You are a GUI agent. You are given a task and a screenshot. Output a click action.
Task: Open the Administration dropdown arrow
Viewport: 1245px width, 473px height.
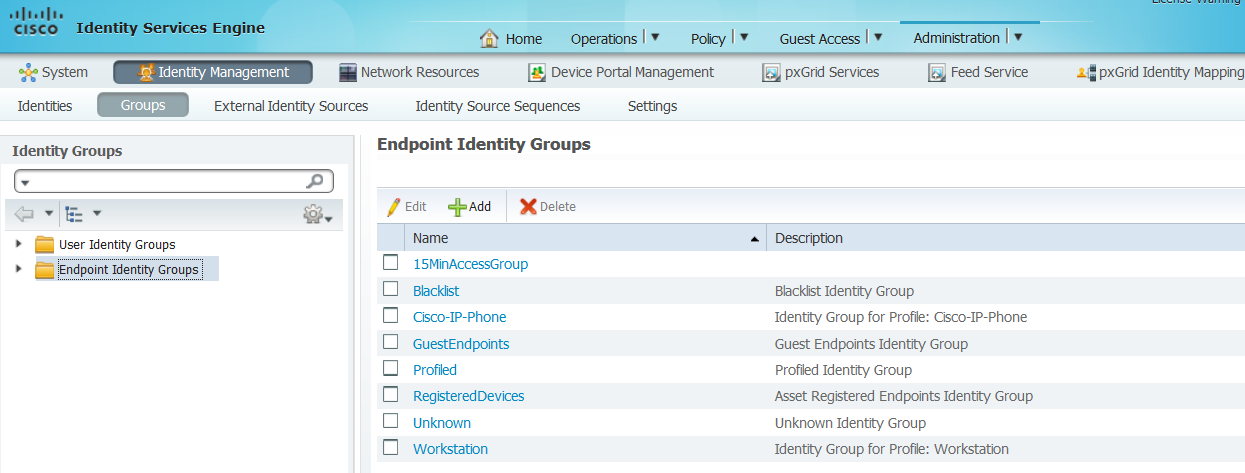(x=1018, y=38)
